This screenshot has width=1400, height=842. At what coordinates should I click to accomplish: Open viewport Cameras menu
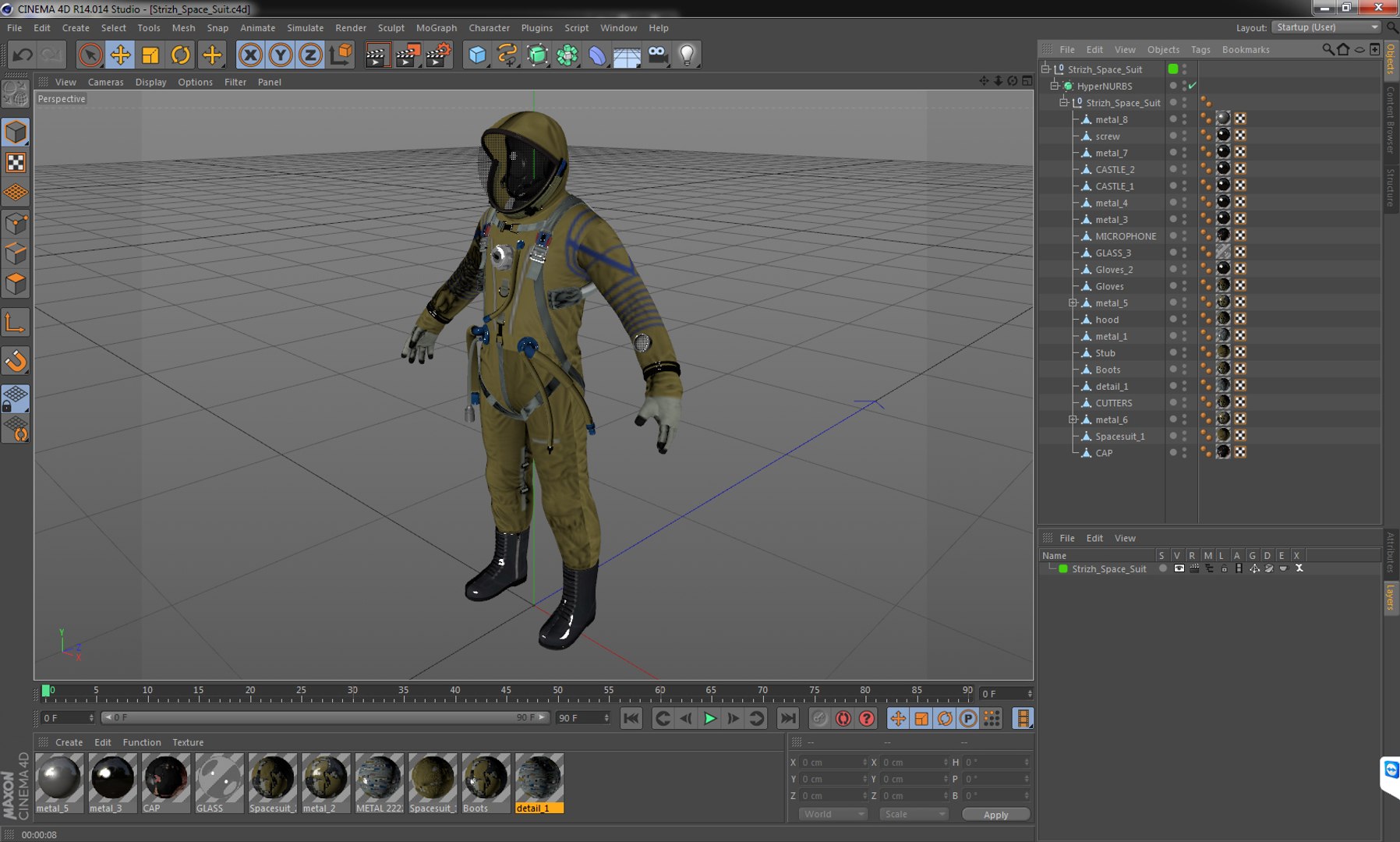tap(105, 82)
